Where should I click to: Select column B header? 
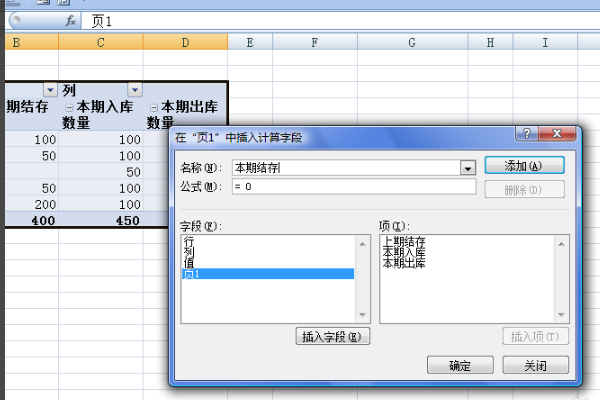click(x=32, y=42)
